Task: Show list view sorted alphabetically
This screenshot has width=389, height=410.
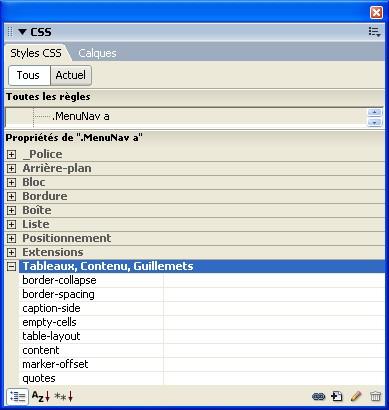Action: [x=41, y=396]
